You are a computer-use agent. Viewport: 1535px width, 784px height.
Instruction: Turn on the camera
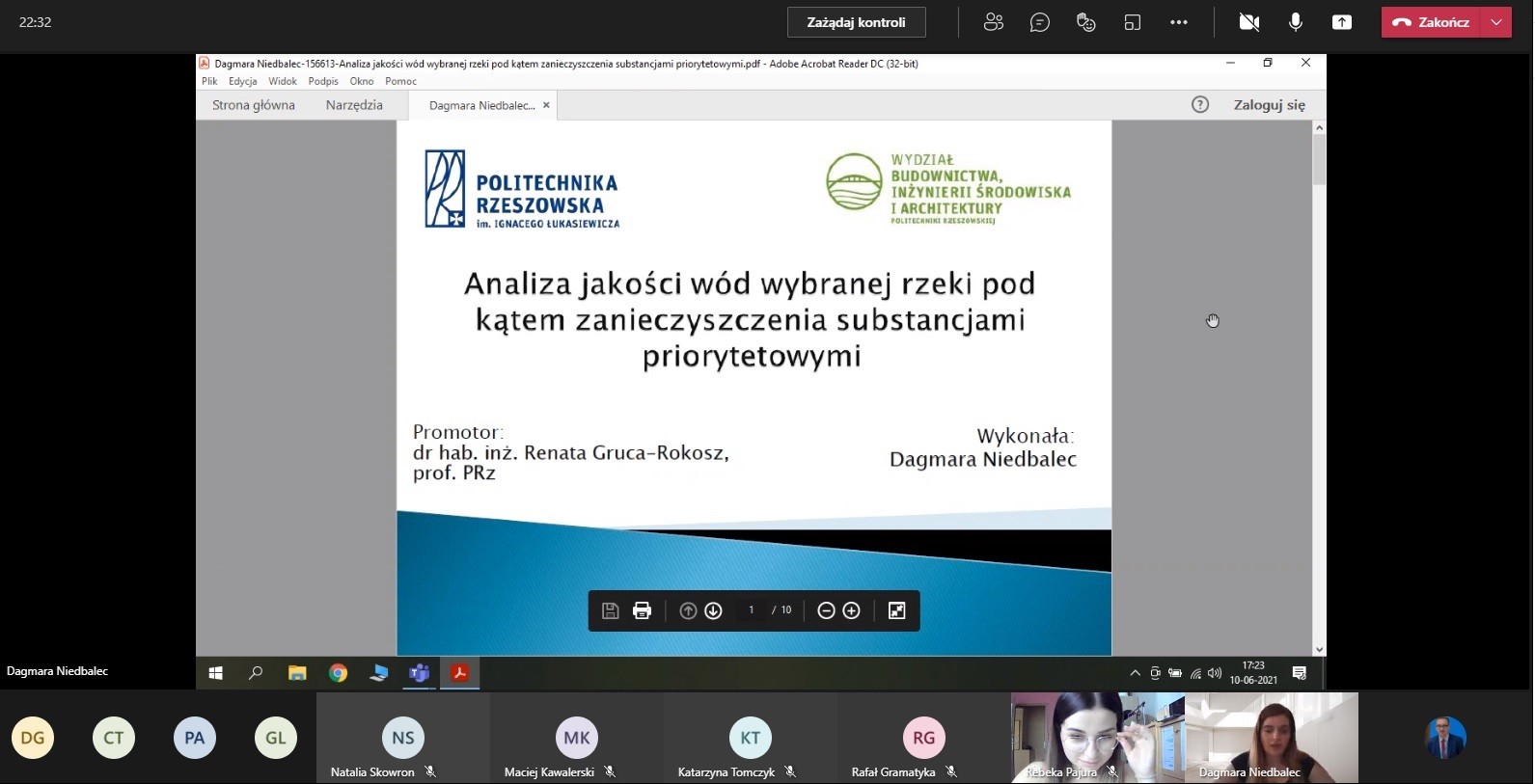[1248, 22]
